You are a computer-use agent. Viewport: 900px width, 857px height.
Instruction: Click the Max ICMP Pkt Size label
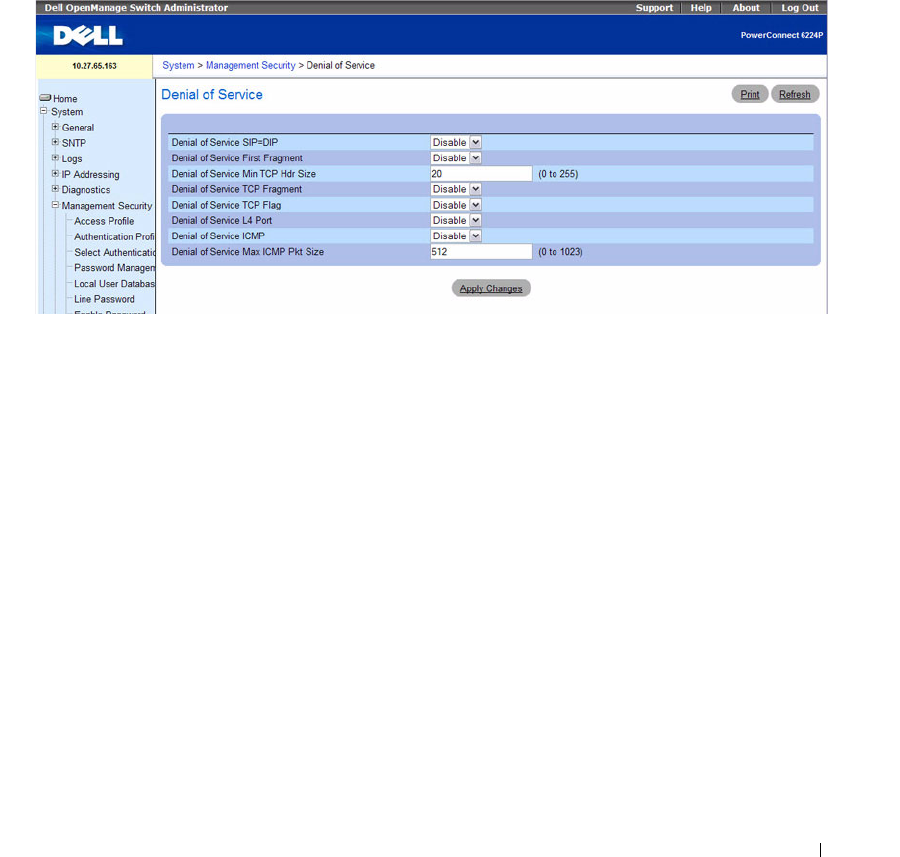[x=248, y=251]
